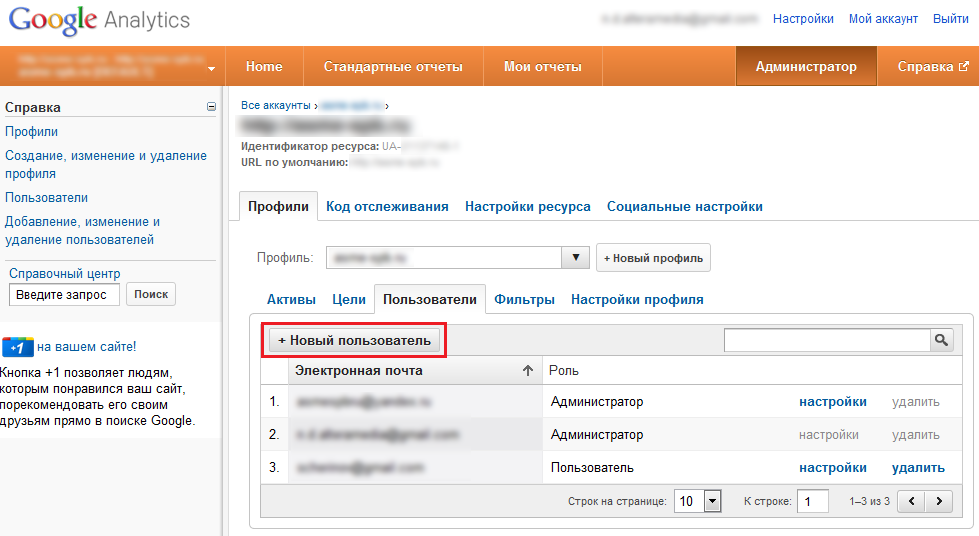The image size is (979, 536).
Task: Open Социальные настройки tab
Action: pos(685,207)
